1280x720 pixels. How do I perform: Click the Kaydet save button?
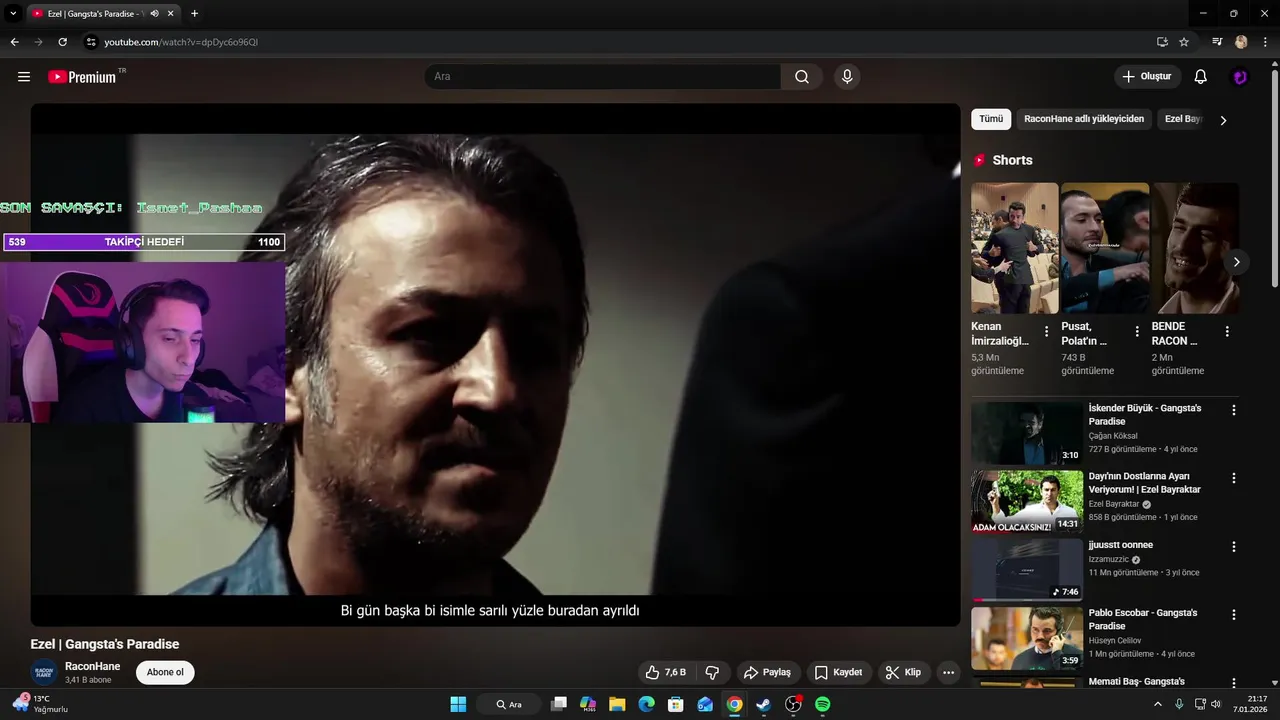[838, 672]
